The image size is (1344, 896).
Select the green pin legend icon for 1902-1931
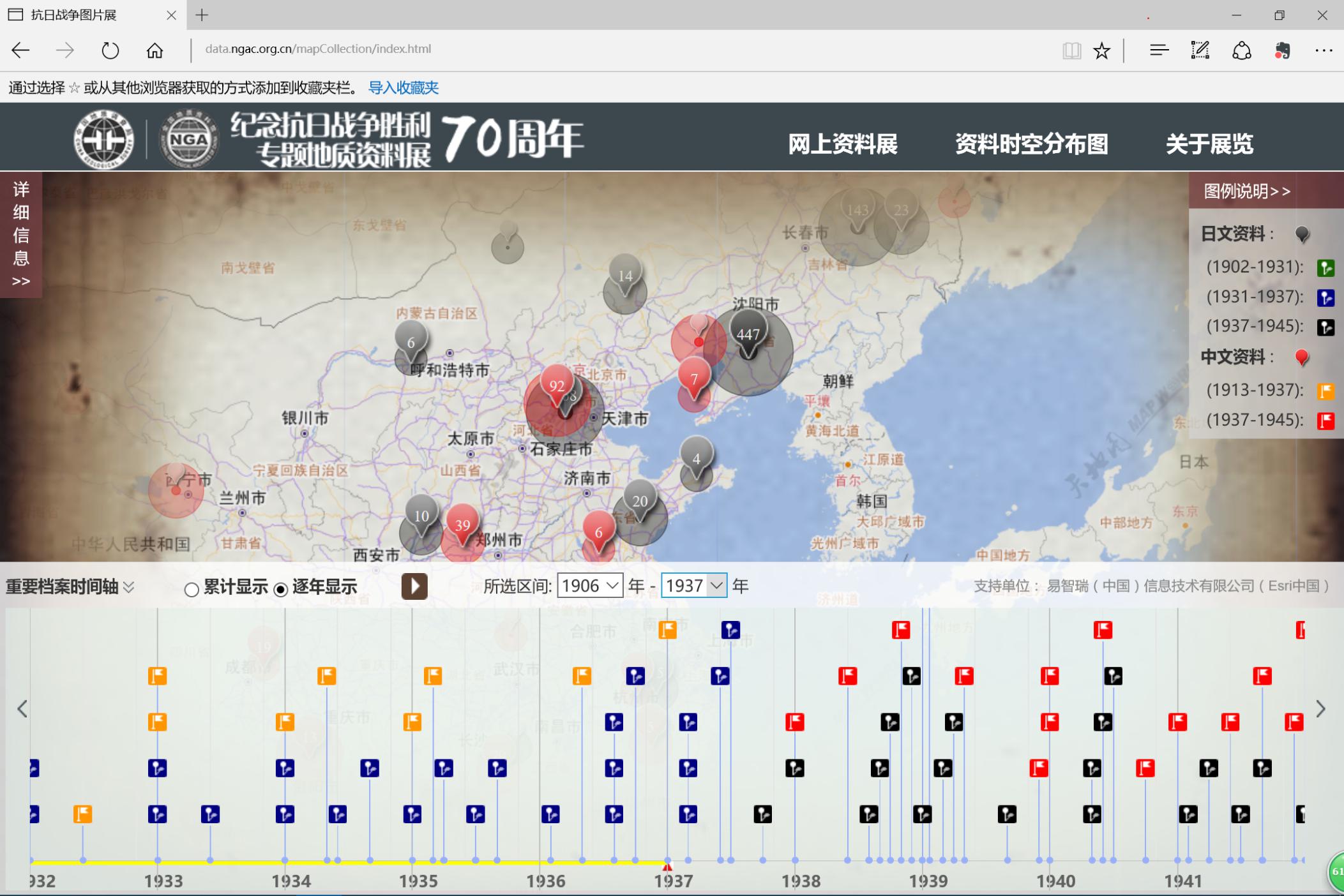tap(1325, 267)
